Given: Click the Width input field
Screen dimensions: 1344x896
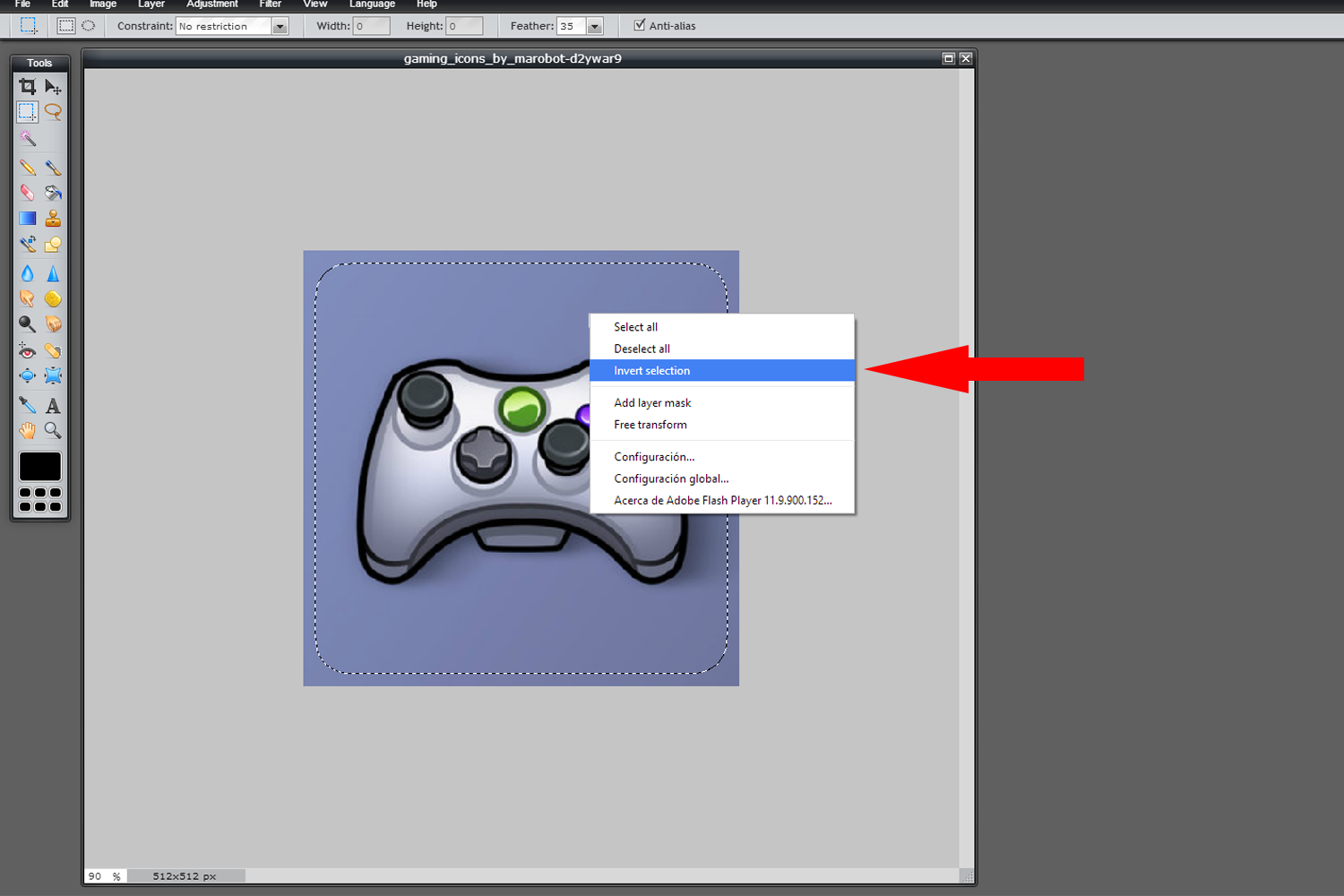Looking at the screenshot, I should [371, 26].
